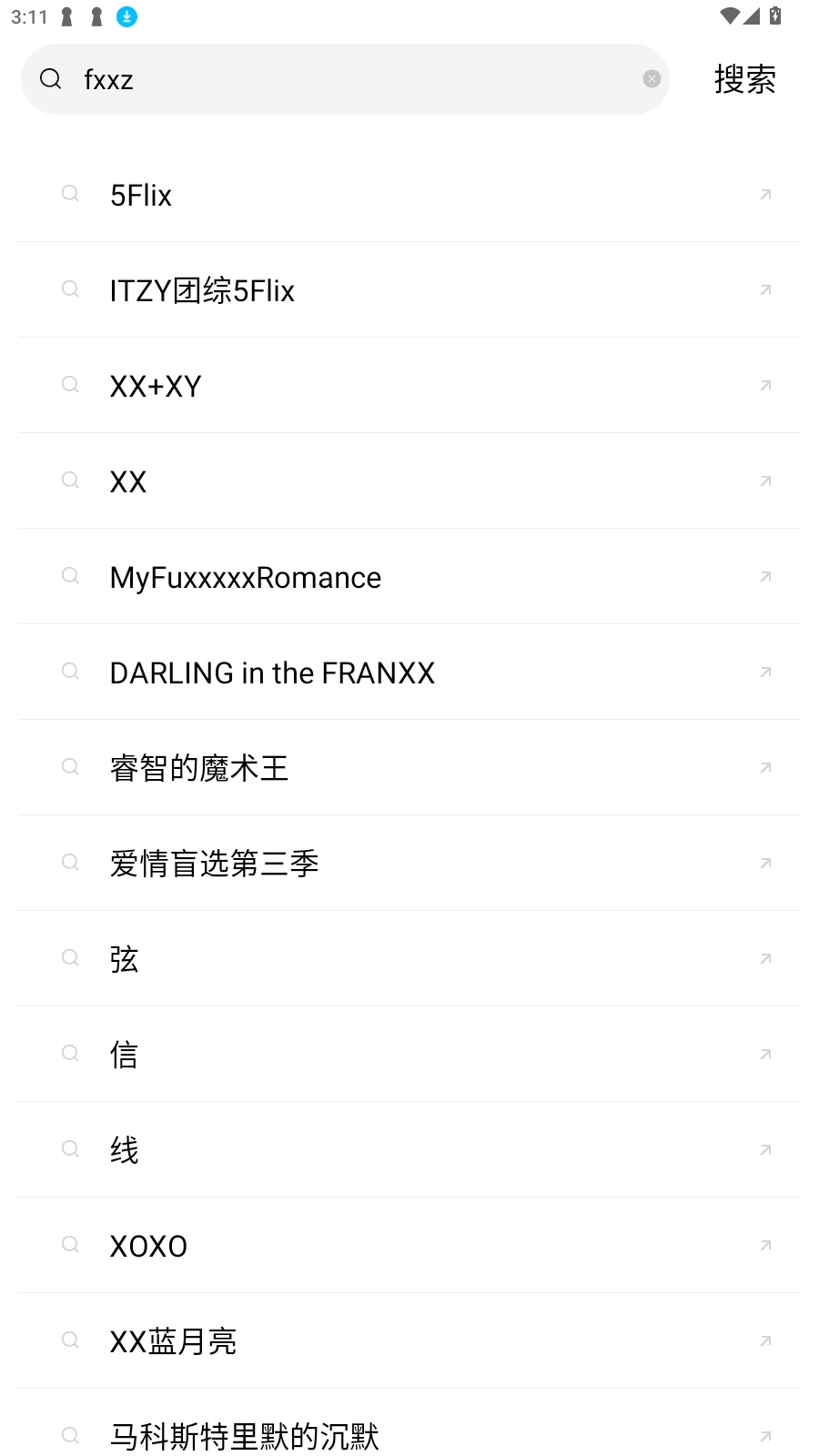Tap the fill arrow next to 睿智的魔术王

765,768
